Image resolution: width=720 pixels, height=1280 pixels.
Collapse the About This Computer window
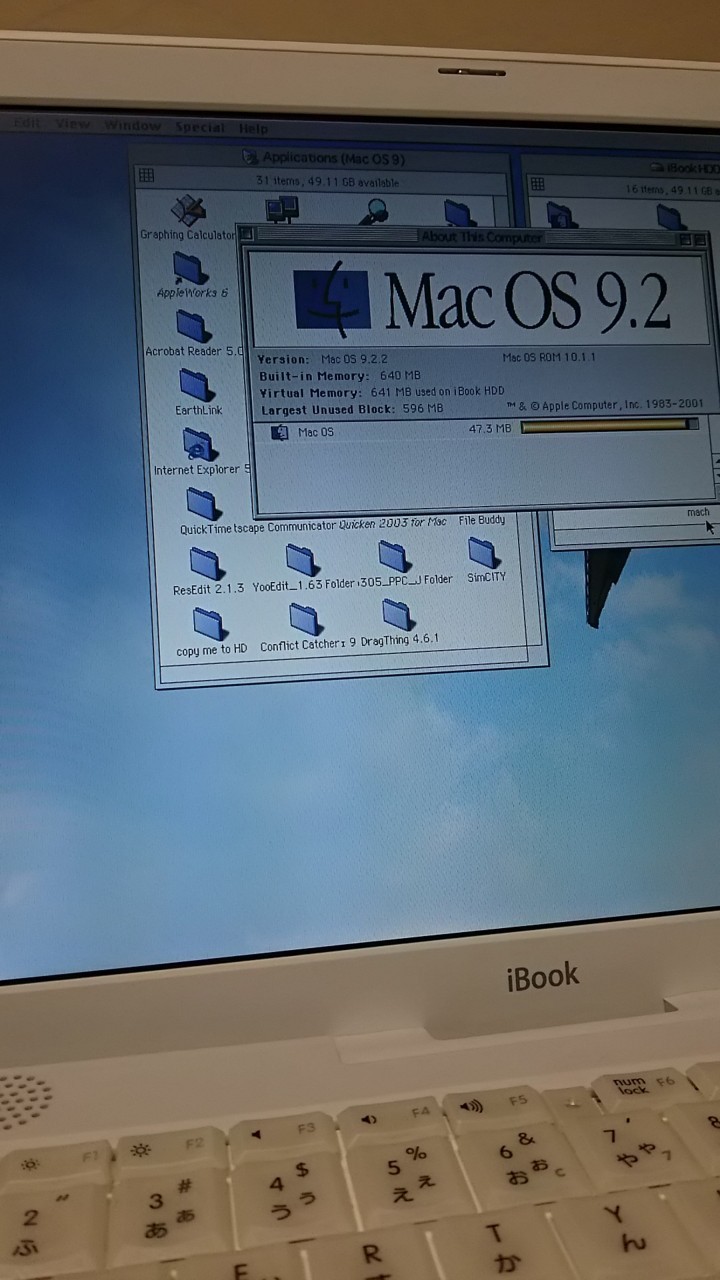[x=702, y=239]
